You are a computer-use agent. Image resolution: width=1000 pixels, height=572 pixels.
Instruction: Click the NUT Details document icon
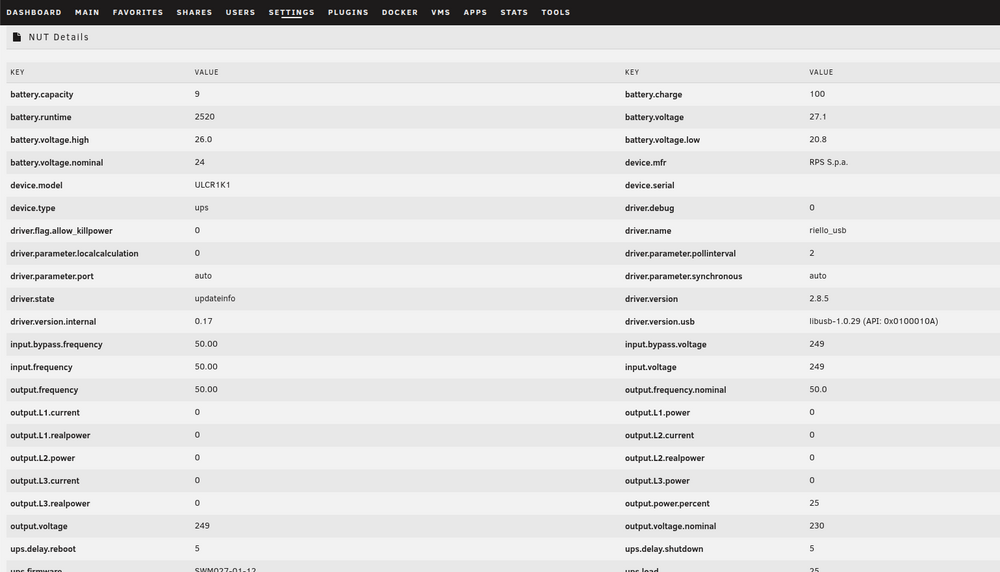pos(17,37)
